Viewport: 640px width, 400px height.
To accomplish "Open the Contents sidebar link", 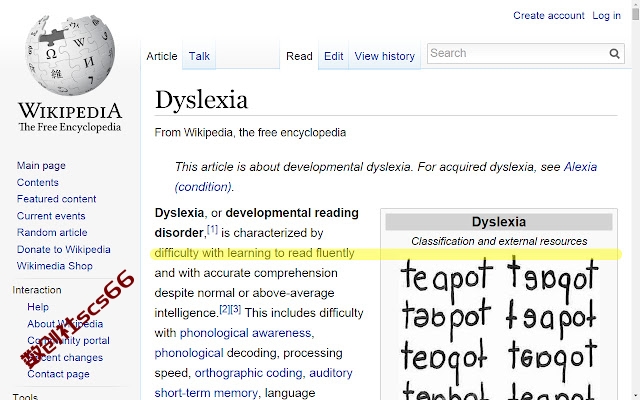I will (x=38, y=182).
